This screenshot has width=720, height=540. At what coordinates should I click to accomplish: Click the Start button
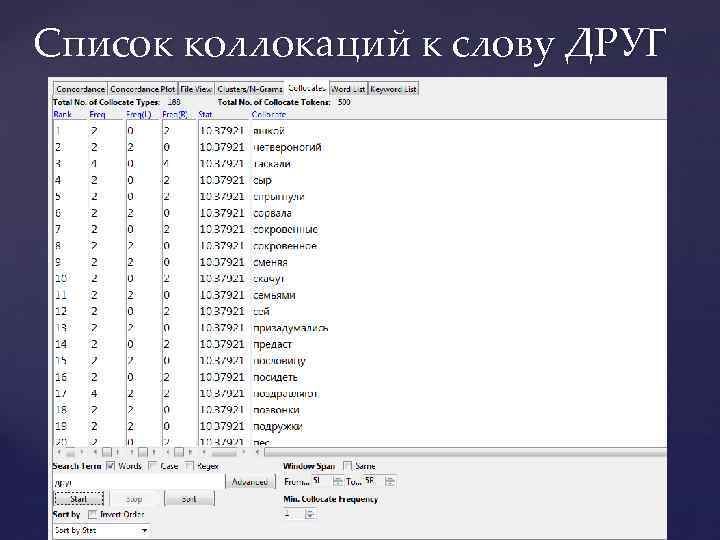tap(79, 499)
